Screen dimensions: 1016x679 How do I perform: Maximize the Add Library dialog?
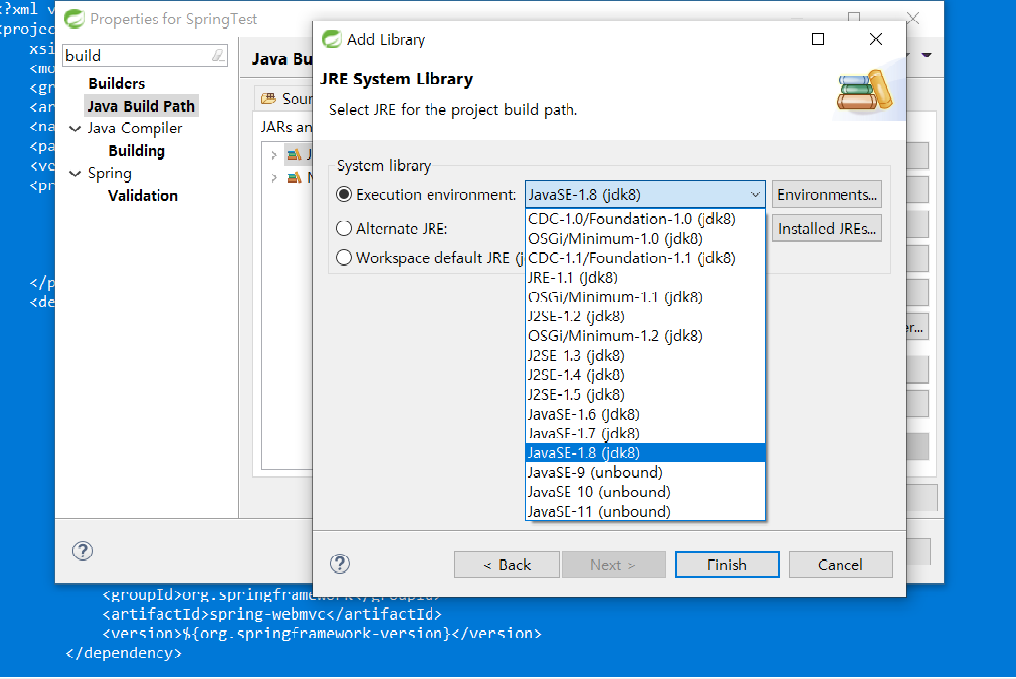(818, 39)
